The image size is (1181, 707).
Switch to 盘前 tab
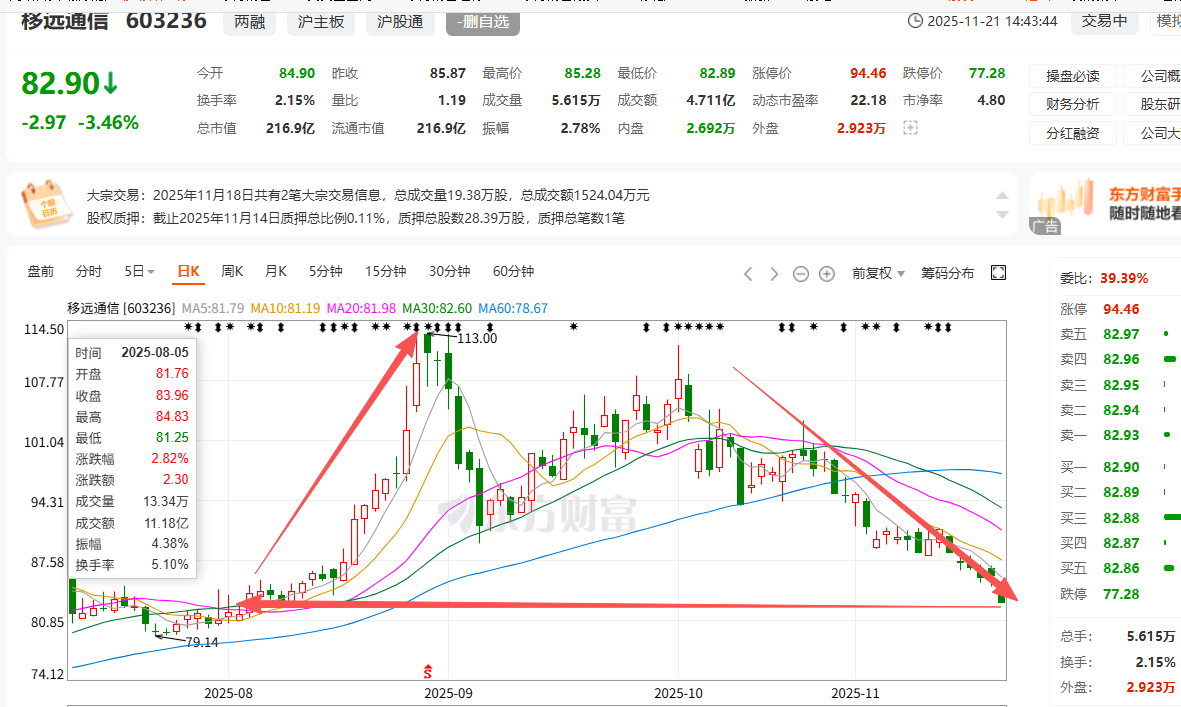(x=41, y=271)
